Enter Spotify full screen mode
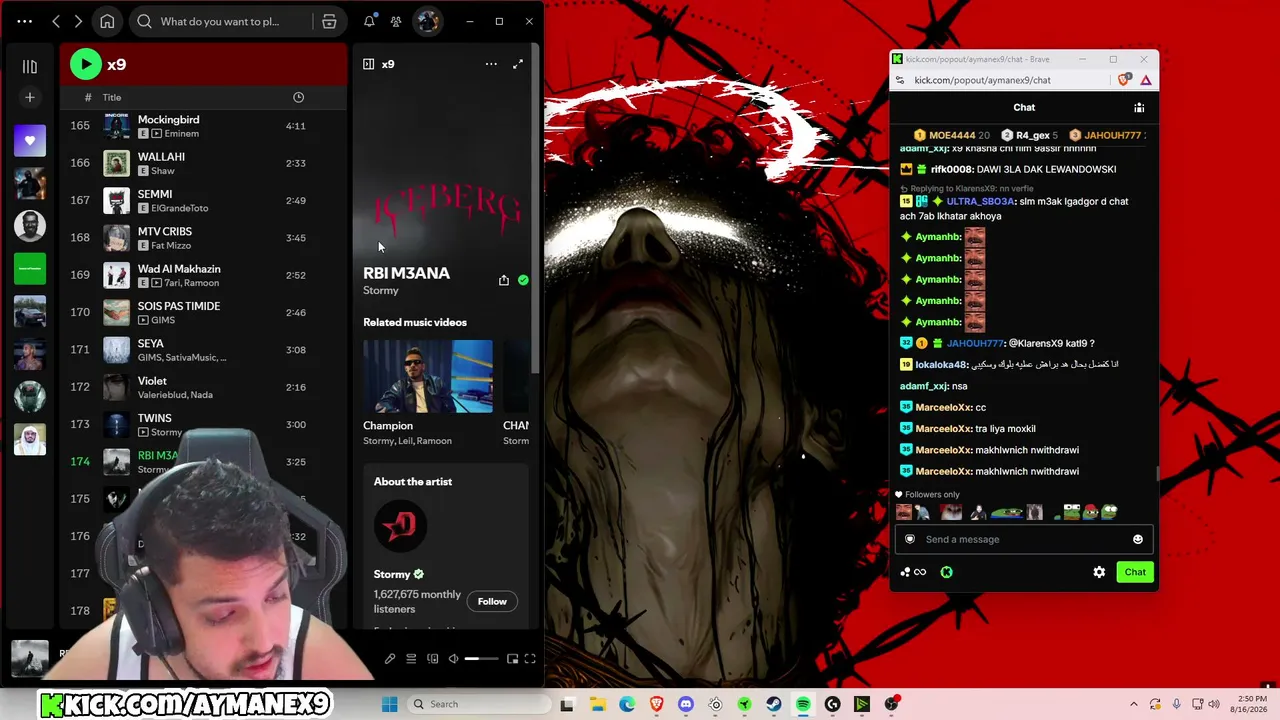 tap(530, 659)
